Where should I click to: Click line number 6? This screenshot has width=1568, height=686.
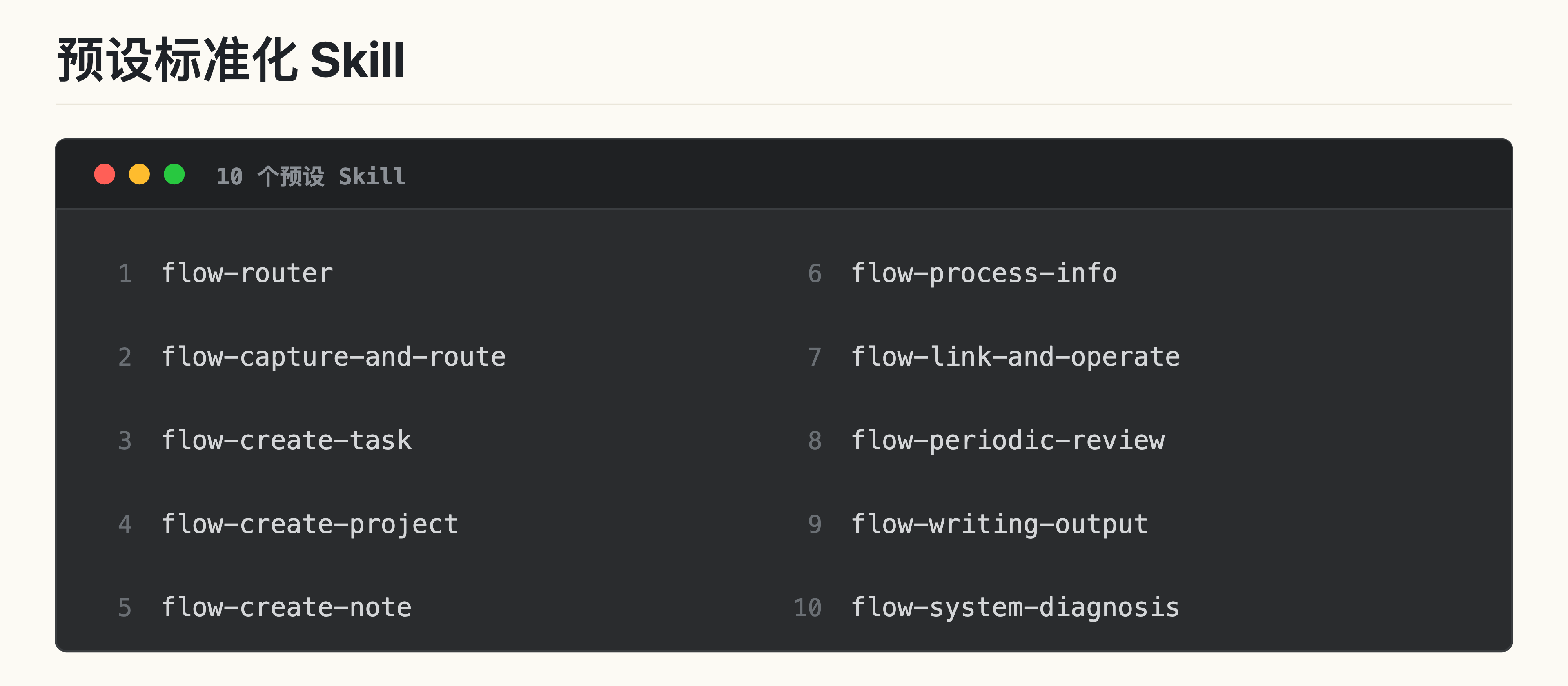click(815, 274)
